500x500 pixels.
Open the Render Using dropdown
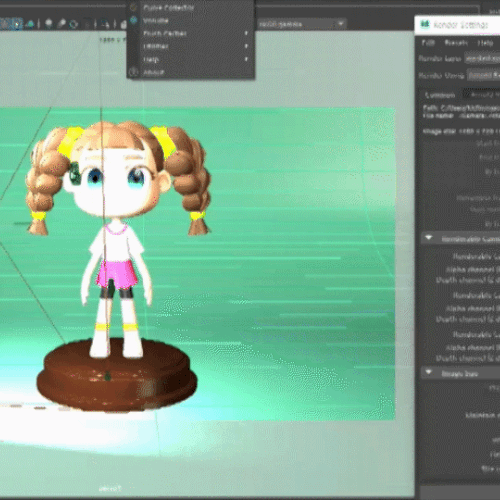point(483,75)
